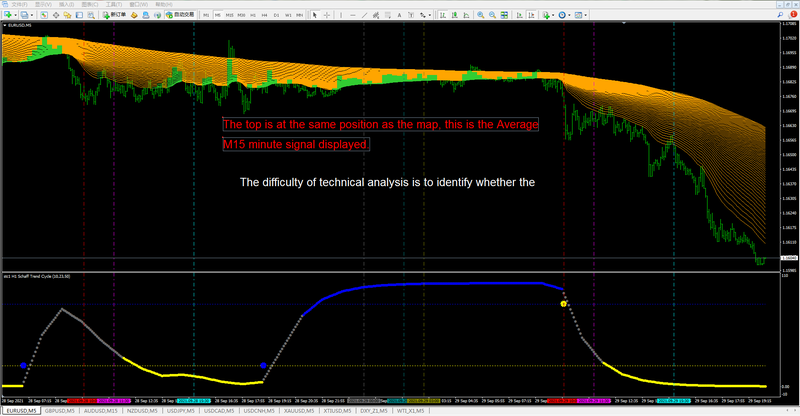Viewport: 800px width, 416px height.
Task: Select the arrow cursor tool
Action: [x=315, y=15]
